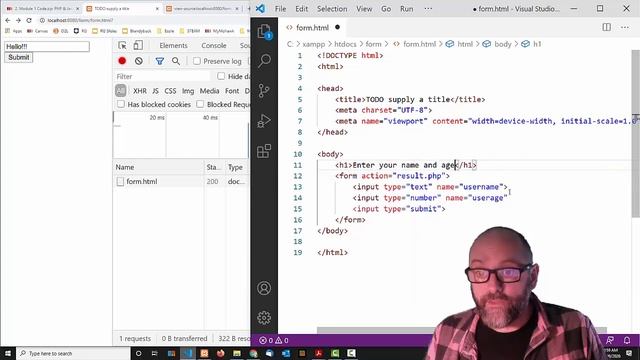The height and width of the screenshot is (360, 640).
Task: Open the Accounts menu in the activity bar
Action: 264,288
